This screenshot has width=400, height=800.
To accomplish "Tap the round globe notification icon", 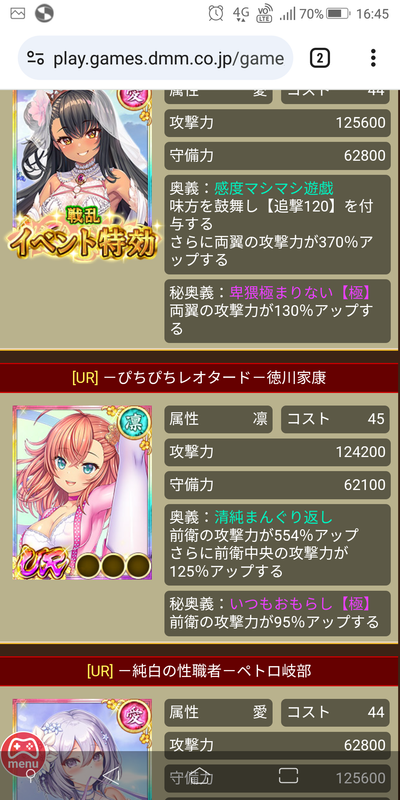I will [x=44, y=14].
